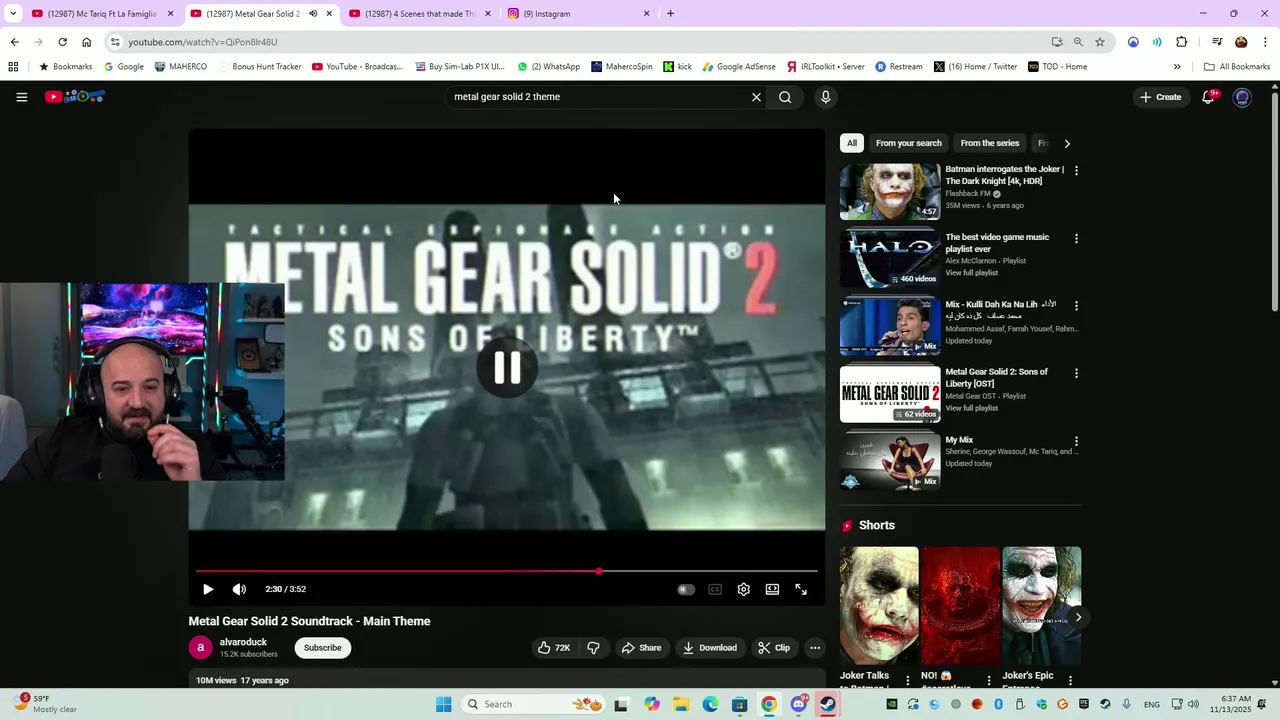Open Batman interrogates the Joker thumbnail
1280x720 pixels.
pos(890,191)
